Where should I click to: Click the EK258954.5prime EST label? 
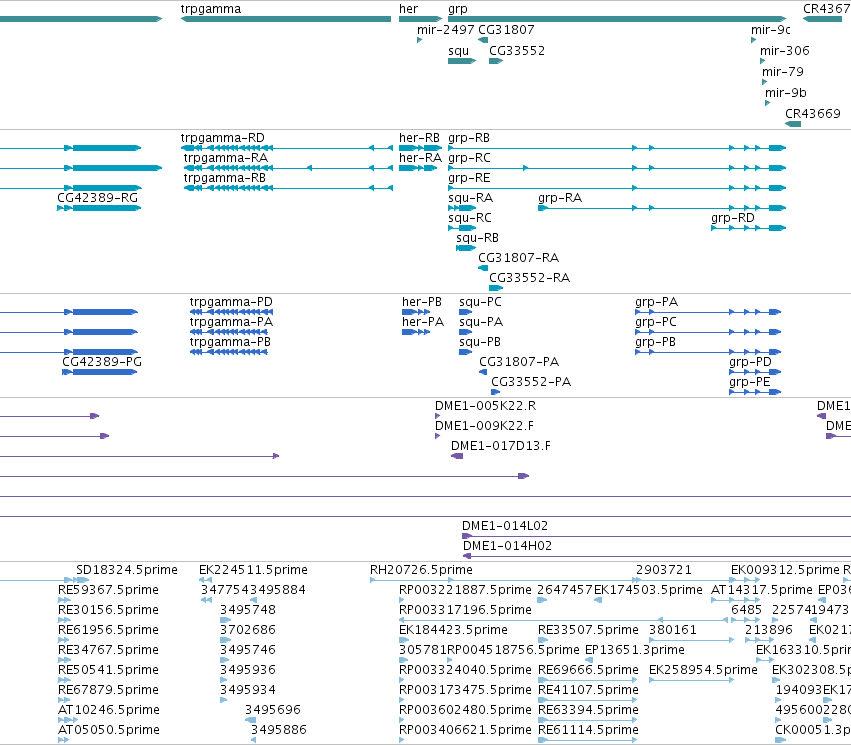coord(703,670)
